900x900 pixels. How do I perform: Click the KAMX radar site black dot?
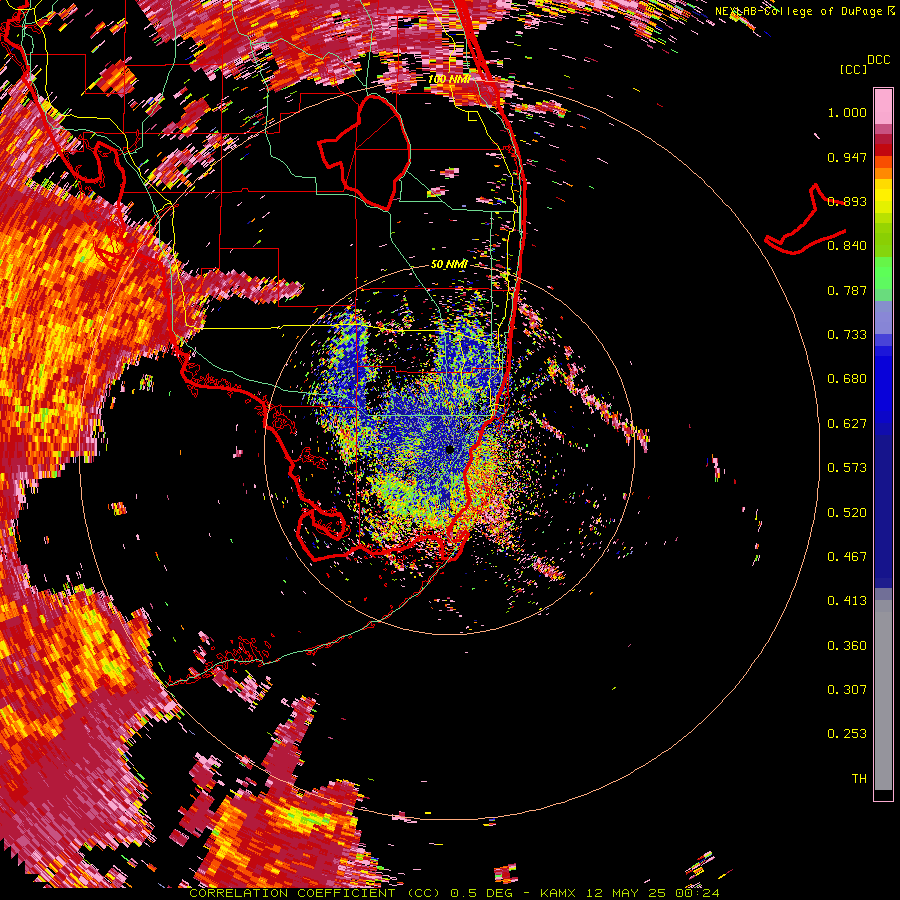click(x=450, y=449)
